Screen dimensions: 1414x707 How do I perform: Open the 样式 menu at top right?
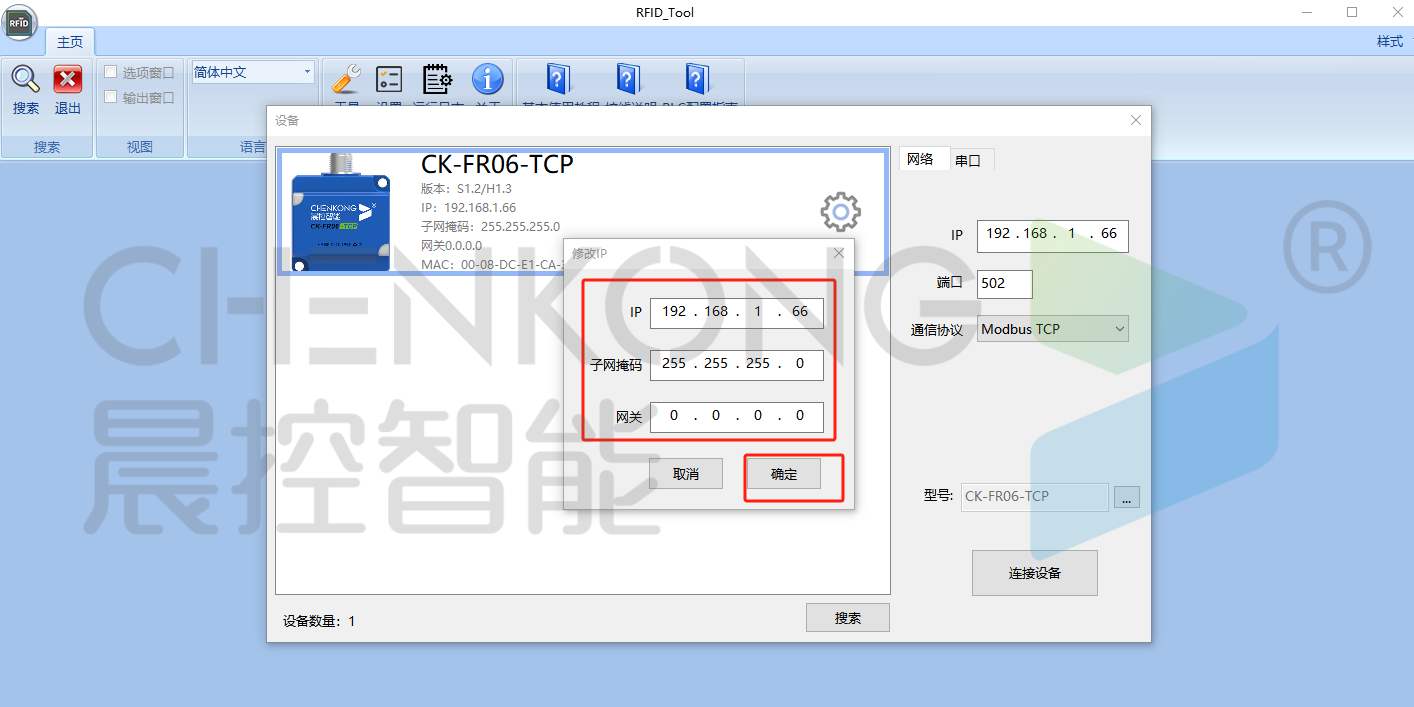click(x=1390, y=41)
